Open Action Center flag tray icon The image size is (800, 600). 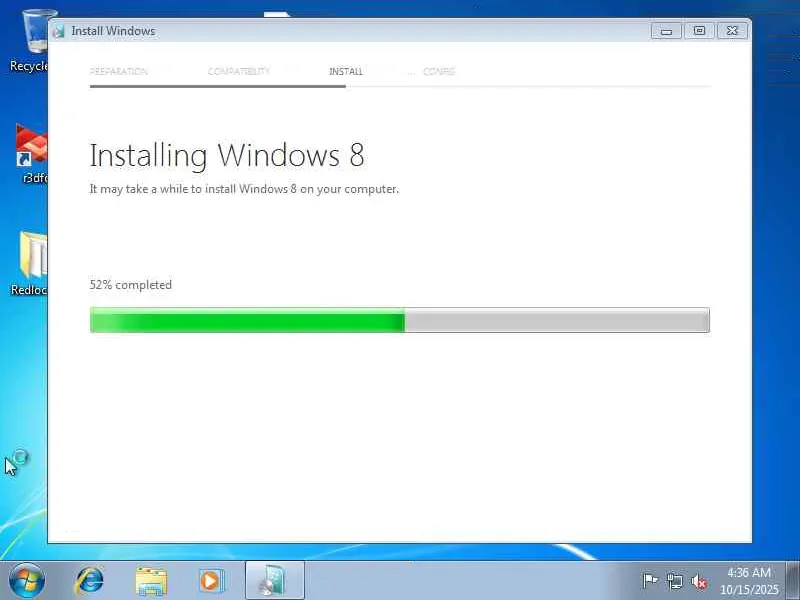click(650, 581)
